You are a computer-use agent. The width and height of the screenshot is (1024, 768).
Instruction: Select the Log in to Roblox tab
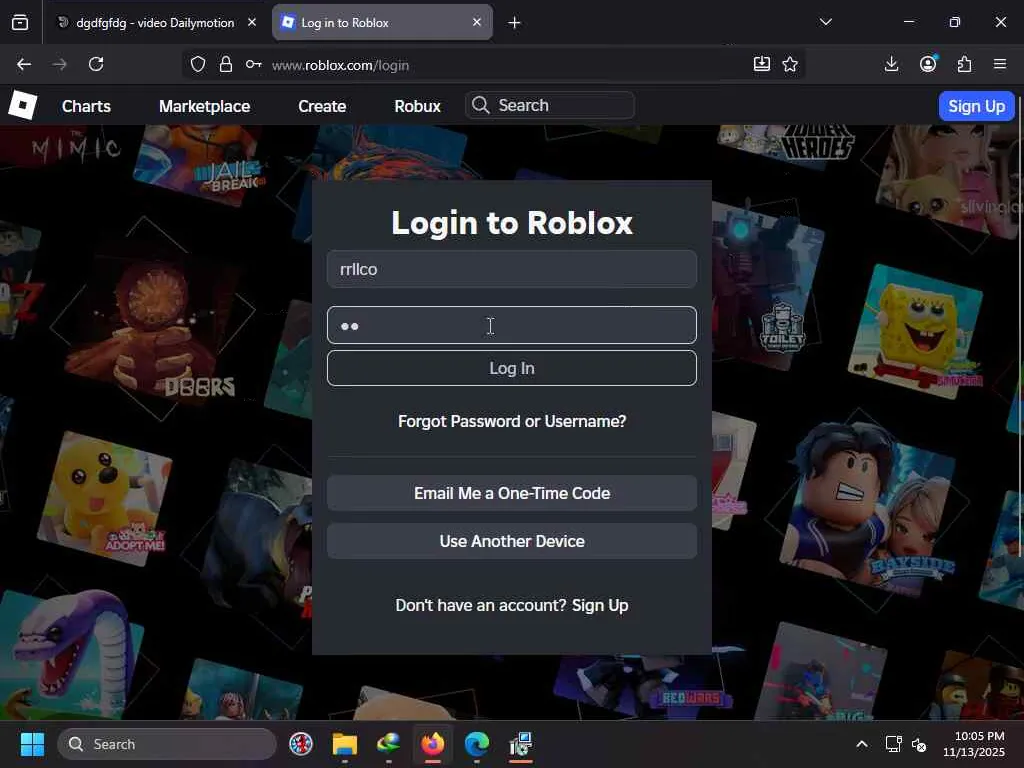[382, 23]
